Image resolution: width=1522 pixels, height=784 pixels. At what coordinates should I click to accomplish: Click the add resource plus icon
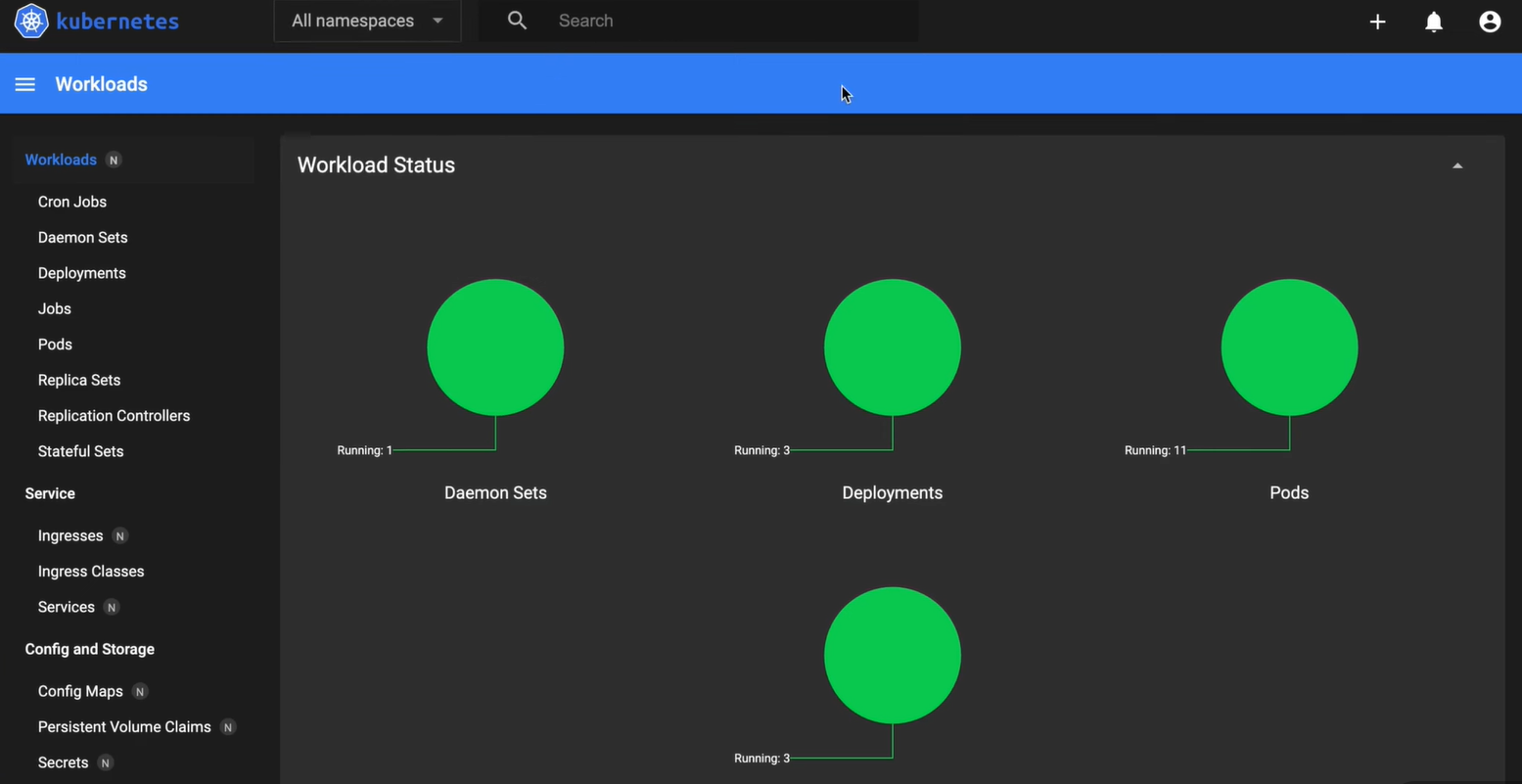click(x=1376, y=21)
